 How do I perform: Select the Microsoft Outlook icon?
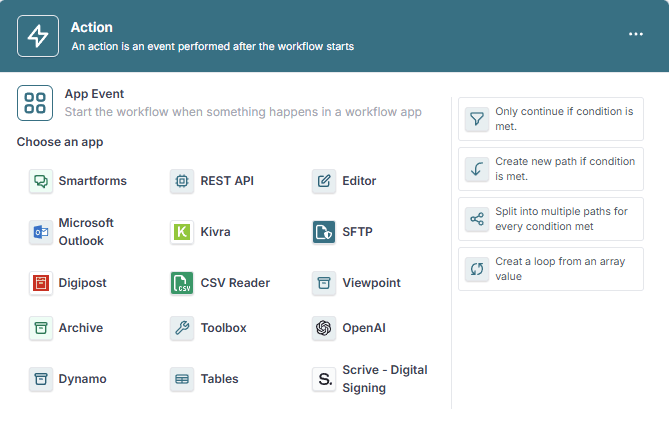point(41,232)
